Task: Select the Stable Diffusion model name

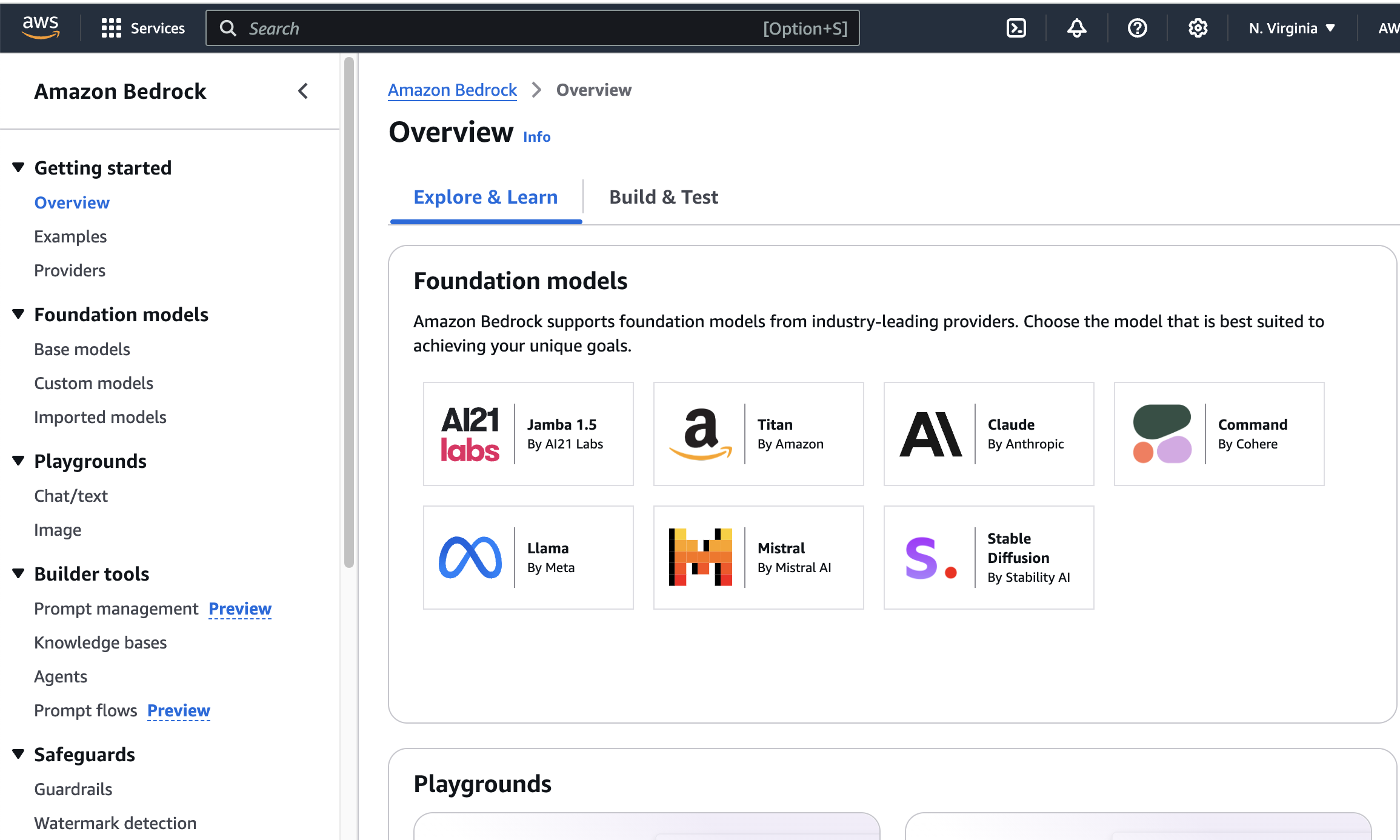Action: coord(1018,548)
